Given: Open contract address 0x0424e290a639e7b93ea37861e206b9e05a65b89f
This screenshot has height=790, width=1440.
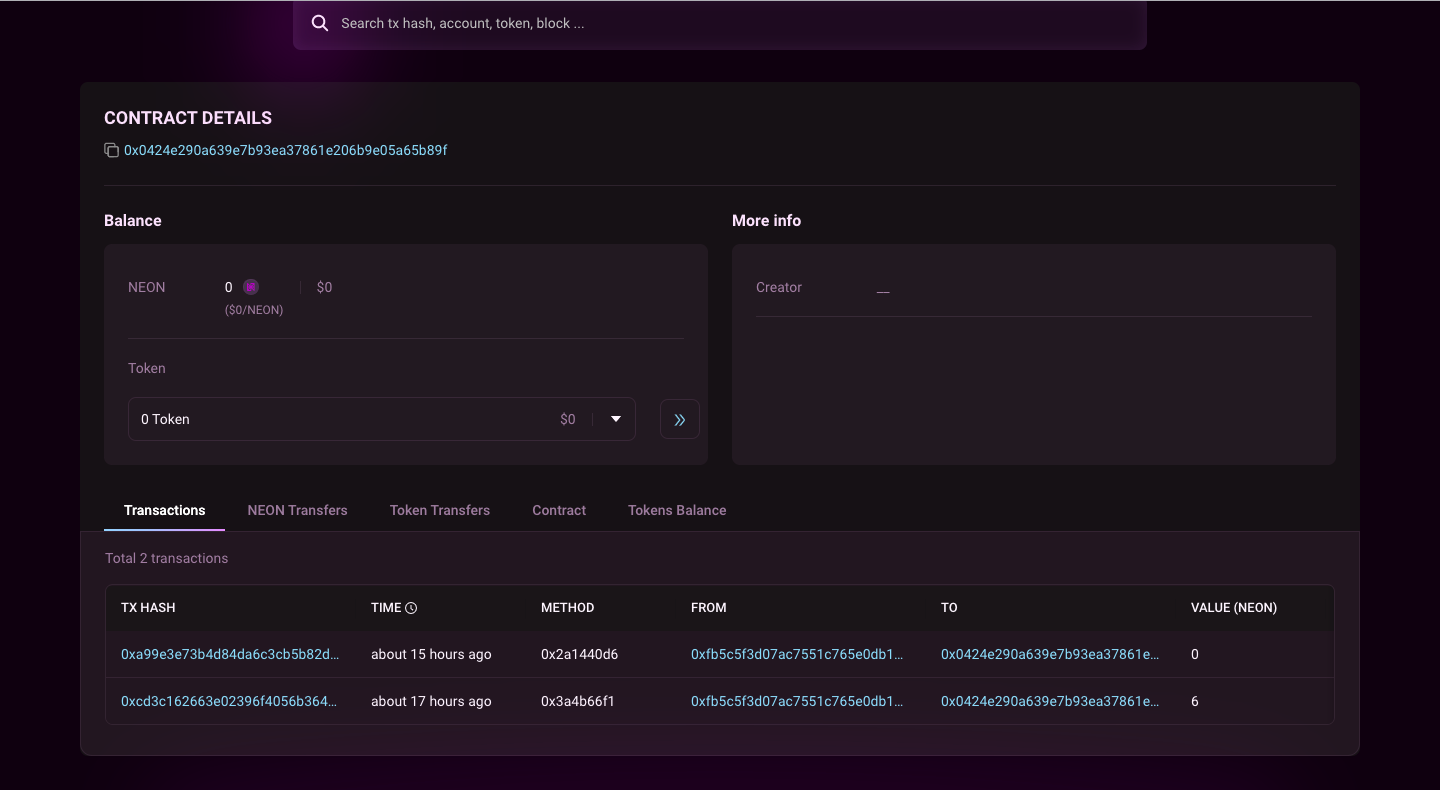Looking at the screenshot, I should [285, 149].
